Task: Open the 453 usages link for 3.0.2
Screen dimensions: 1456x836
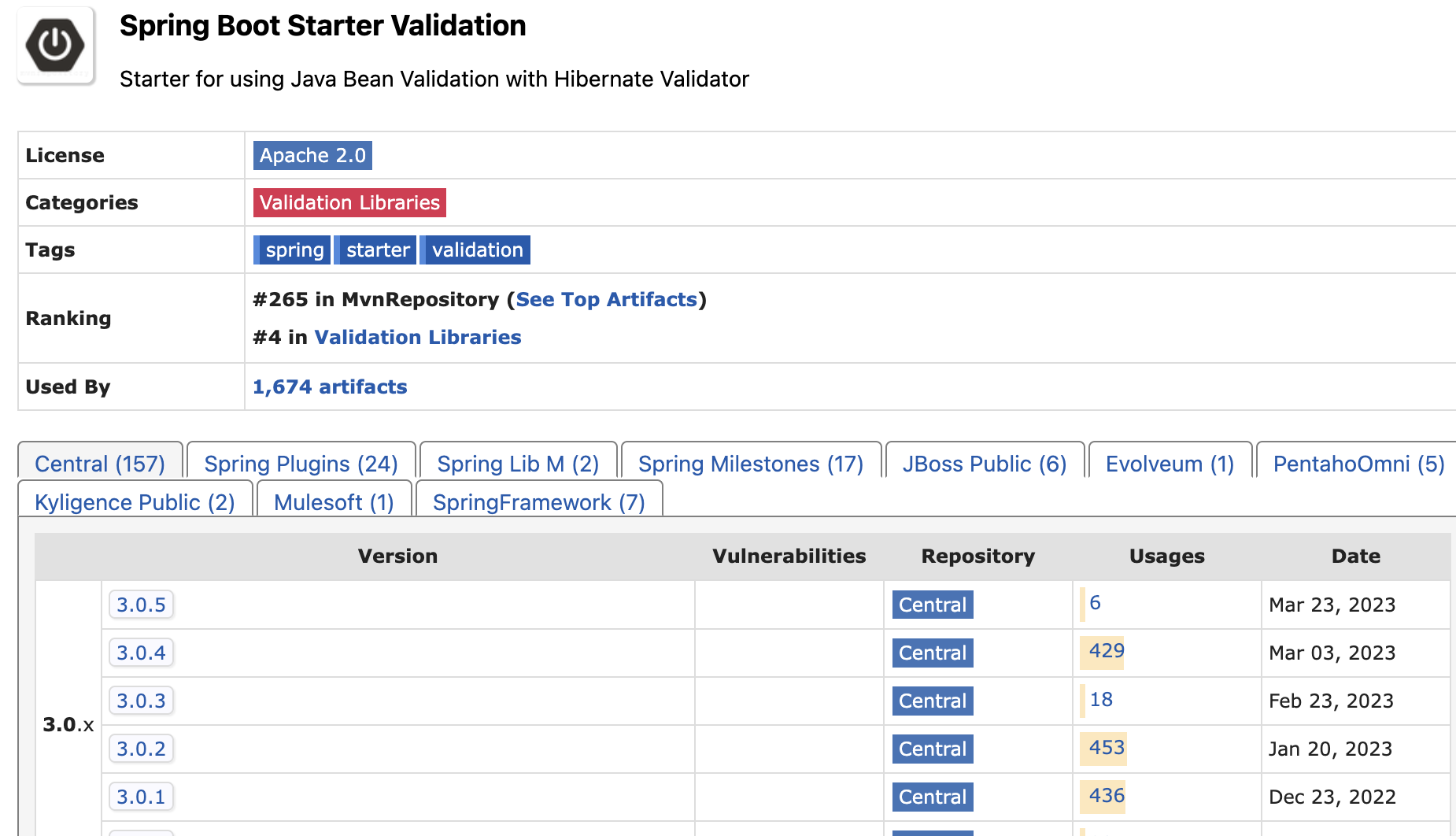Action: 1107,747
